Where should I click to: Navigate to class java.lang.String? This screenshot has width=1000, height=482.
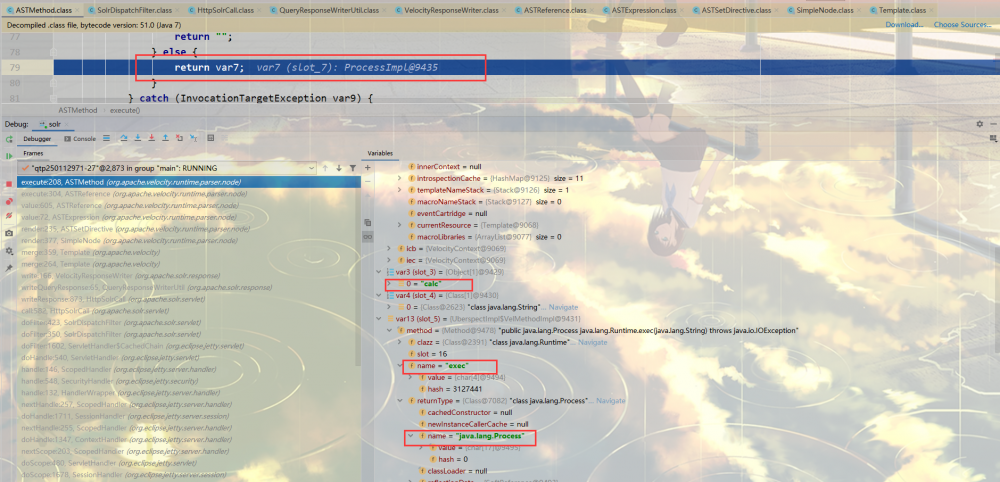tap(563, 307)
